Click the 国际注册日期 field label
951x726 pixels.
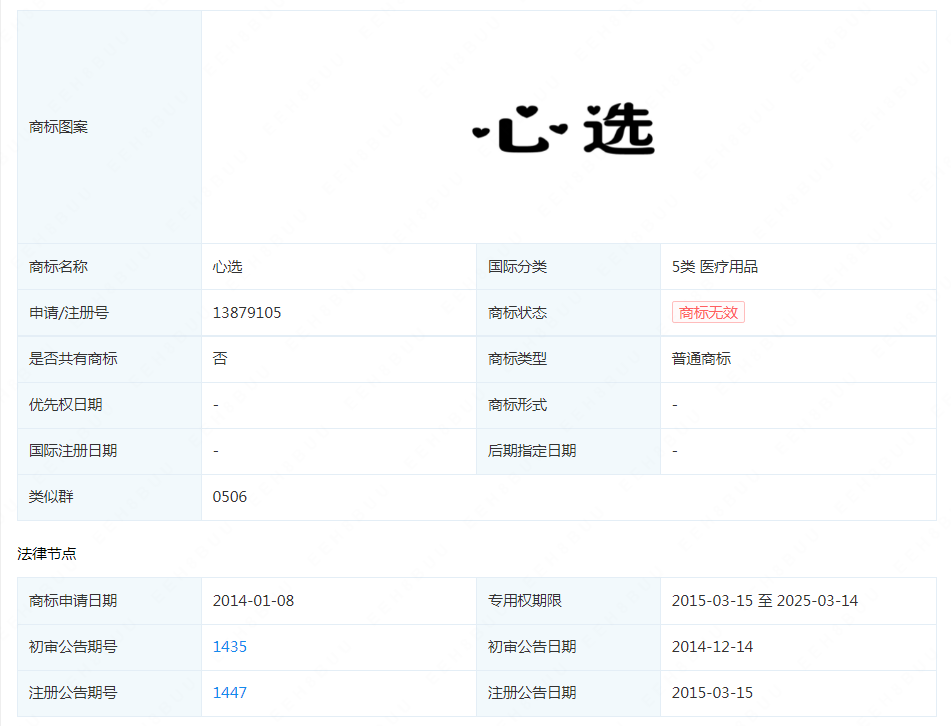click(73, 451)
